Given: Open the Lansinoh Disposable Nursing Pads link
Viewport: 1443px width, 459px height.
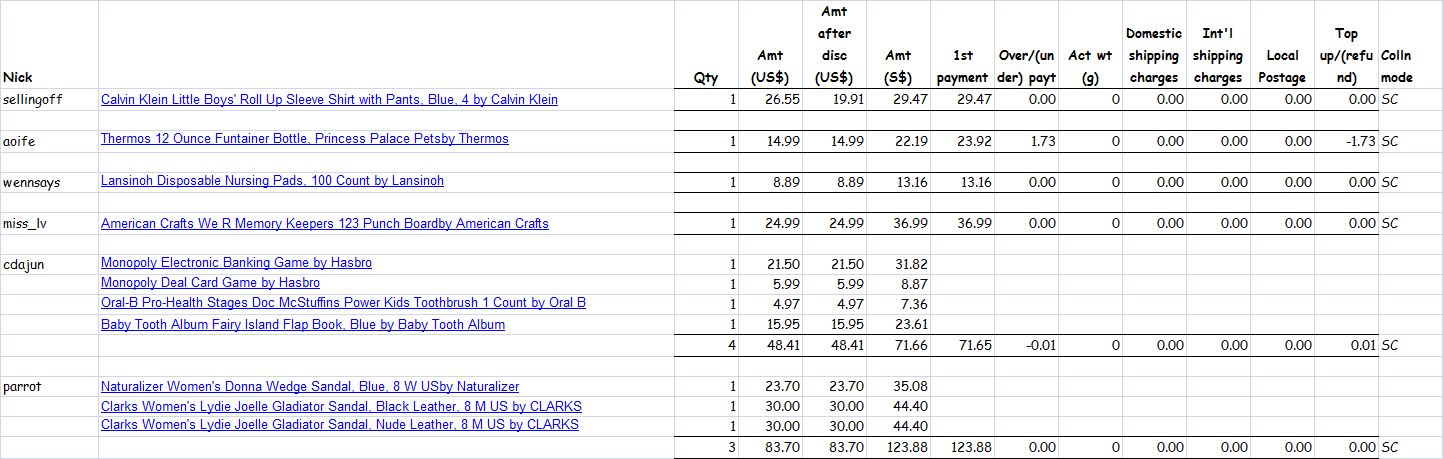Looking at the screenshot, I should point(272,181).
